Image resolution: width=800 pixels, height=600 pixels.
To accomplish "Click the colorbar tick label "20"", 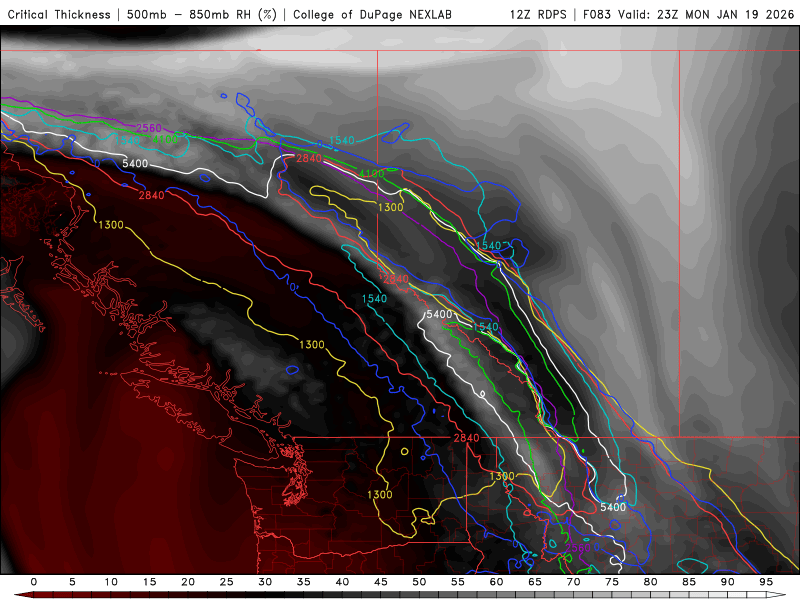I will pyautogui.click(x=188, y=582).
